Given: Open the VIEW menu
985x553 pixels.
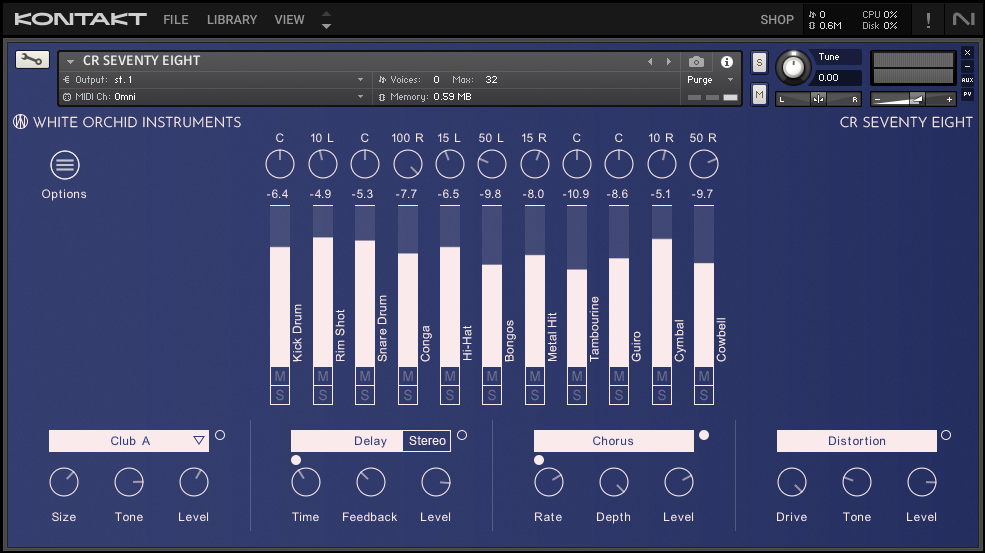Looking at the screenshot, I should click(x=289, y=20).
